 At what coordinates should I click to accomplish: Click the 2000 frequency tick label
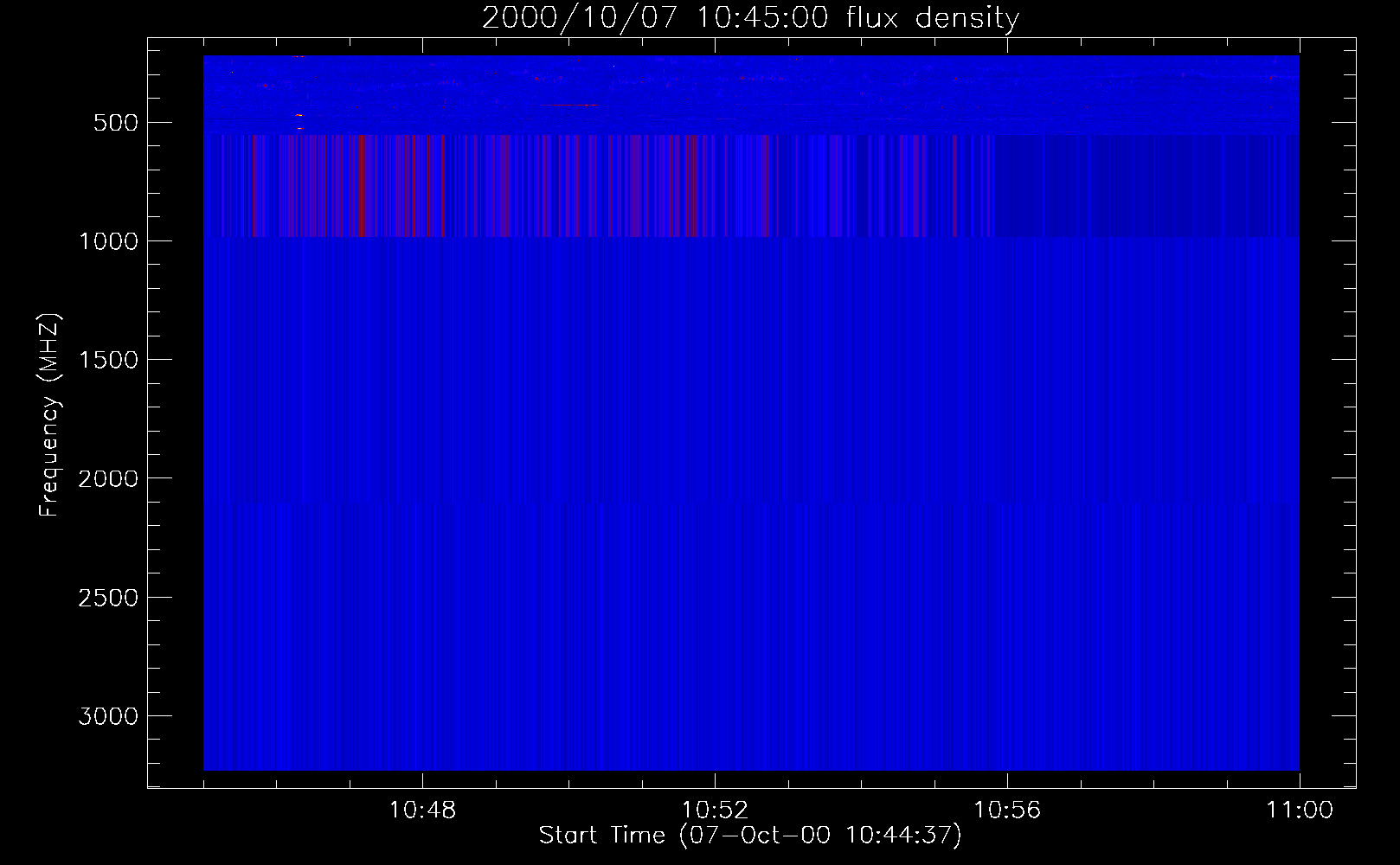pos(107,479)
